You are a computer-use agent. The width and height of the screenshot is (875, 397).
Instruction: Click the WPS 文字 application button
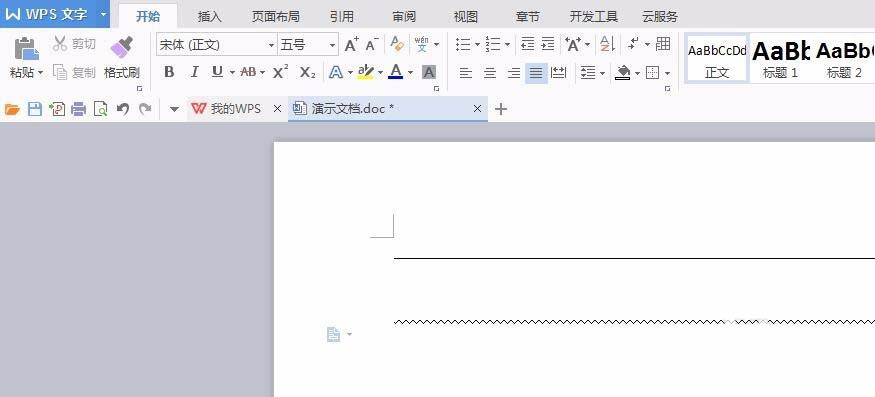[x=47, y=14]
